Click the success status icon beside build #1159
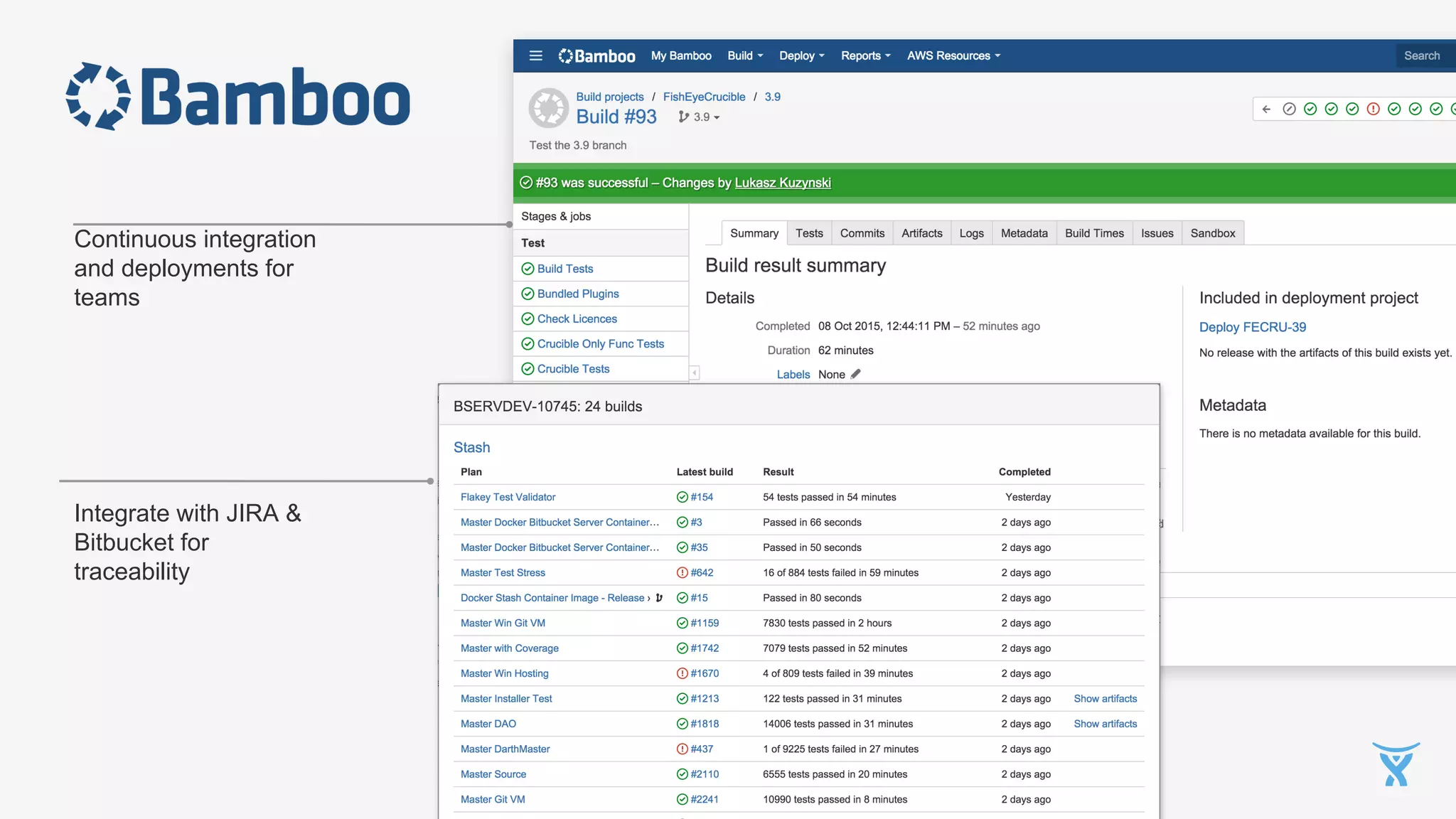The height and width of the screenshot is (819, 1456). (x=682, y=623)
